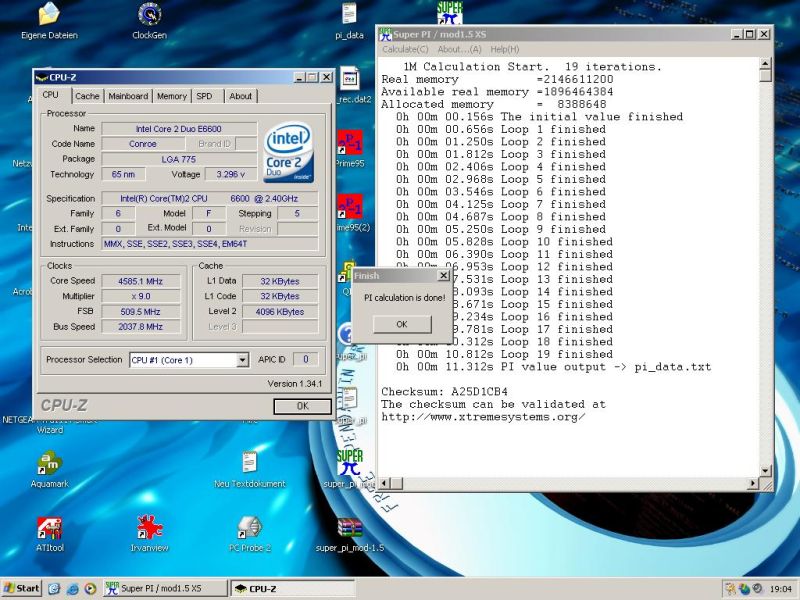Open Internet Explorer from quick launch
Viewport: 800px width, 600px height.
pos(72,589)
